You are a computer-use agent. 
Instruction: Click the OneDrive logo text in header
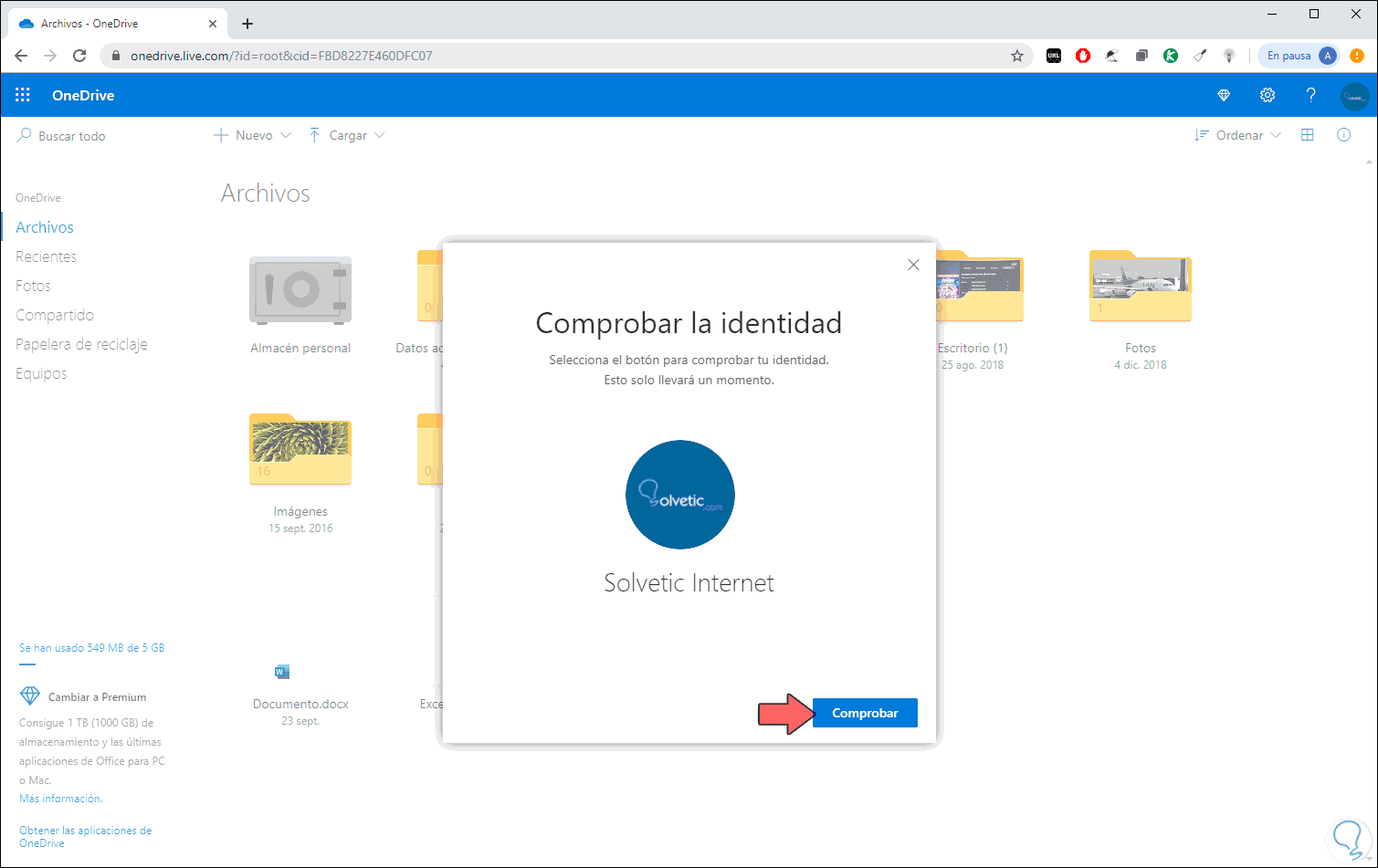coord(83,95)
